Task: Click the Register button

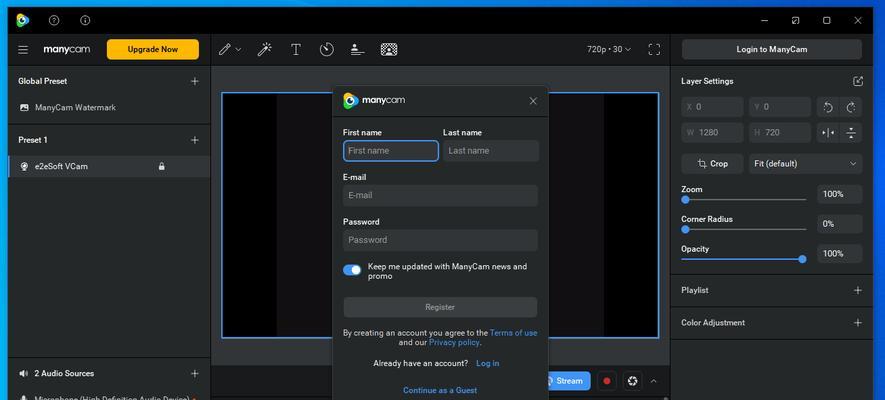Action: (x=440, y=307)
